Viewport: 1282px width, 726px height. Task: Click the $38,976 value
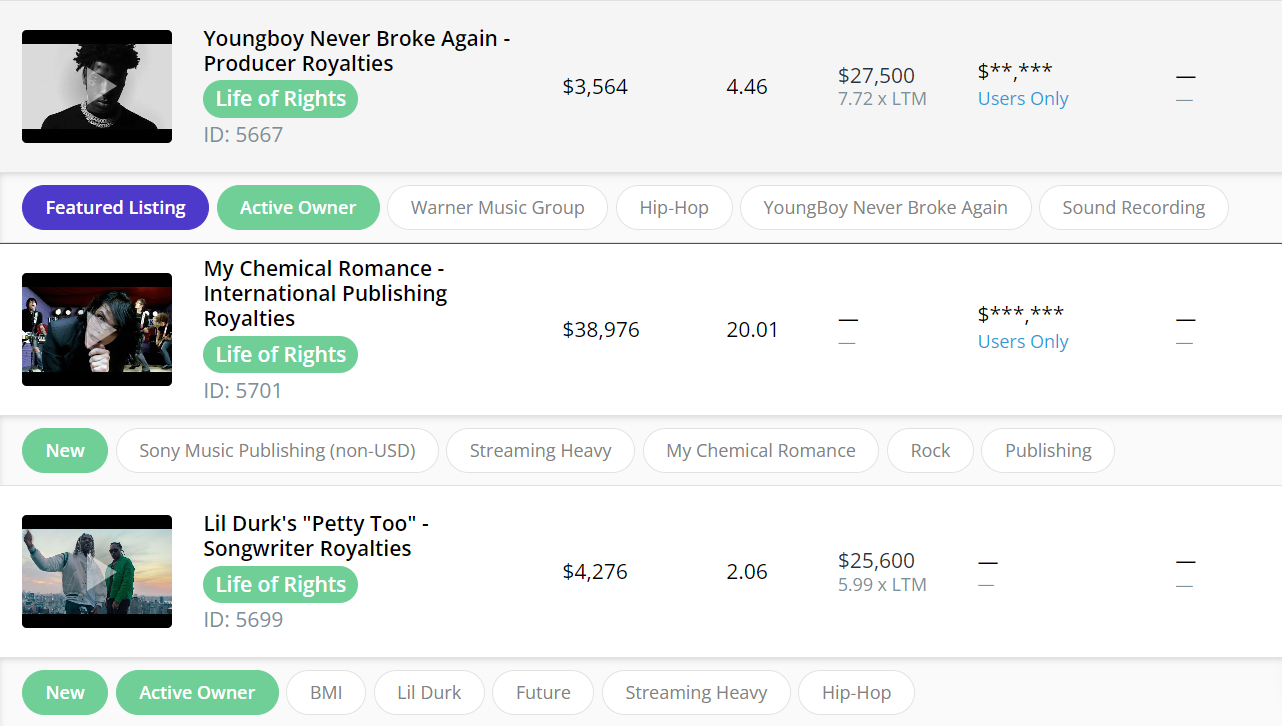pos(601,330)
